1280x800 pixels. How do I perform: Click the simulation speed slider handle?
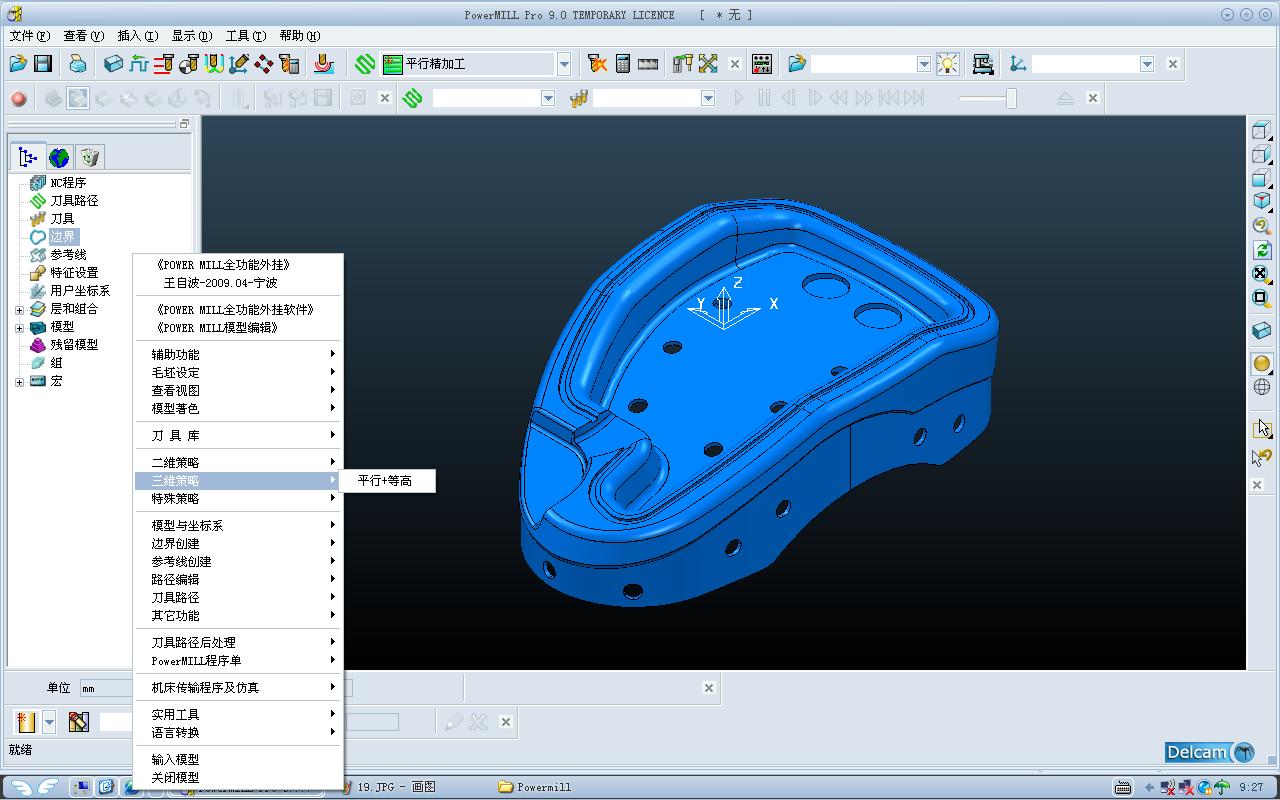[x=1011, y=98]
